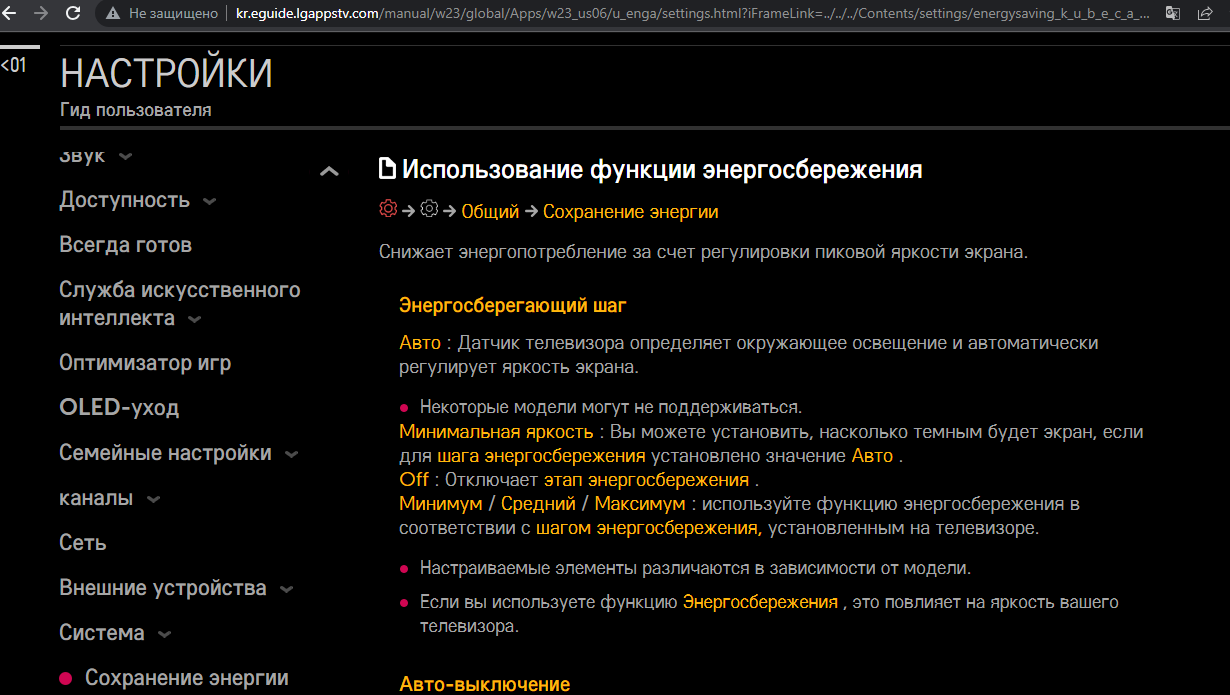Open 'Всегда готов' in the sidebar
1230x695 pixels.
coord(125,245)
